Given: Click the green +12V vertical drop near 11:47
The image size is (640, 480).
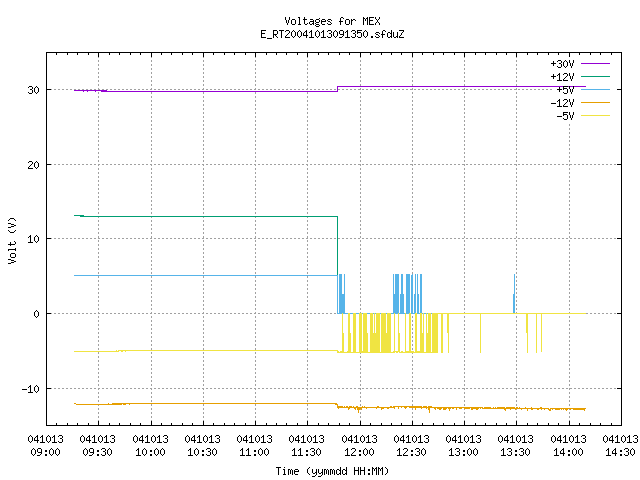Looking at the screenshot, I should 338,246.
